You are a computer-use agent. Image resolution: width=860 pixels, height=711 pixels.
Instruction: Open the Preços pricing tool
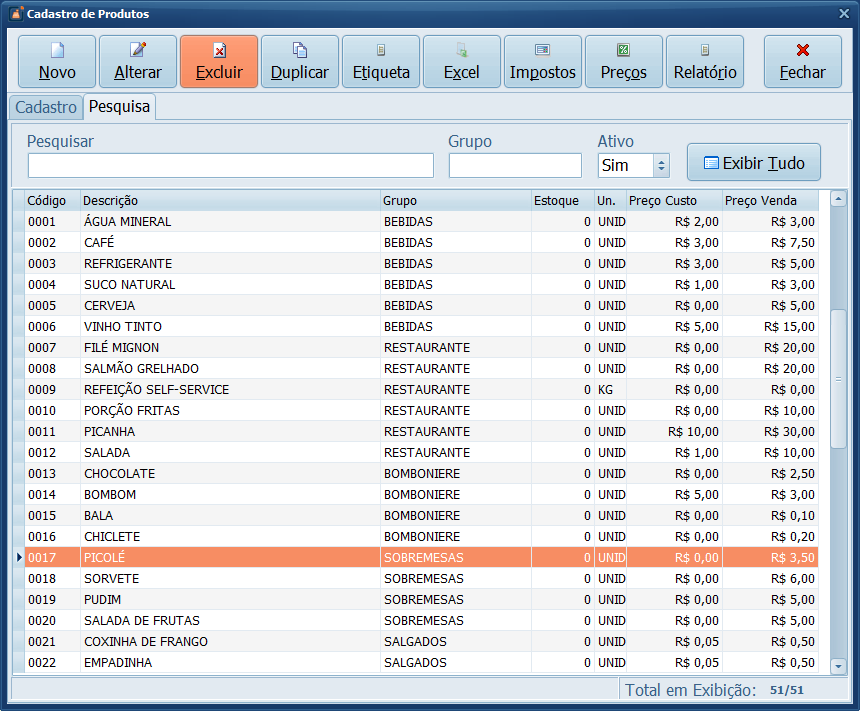coord(624,62)
